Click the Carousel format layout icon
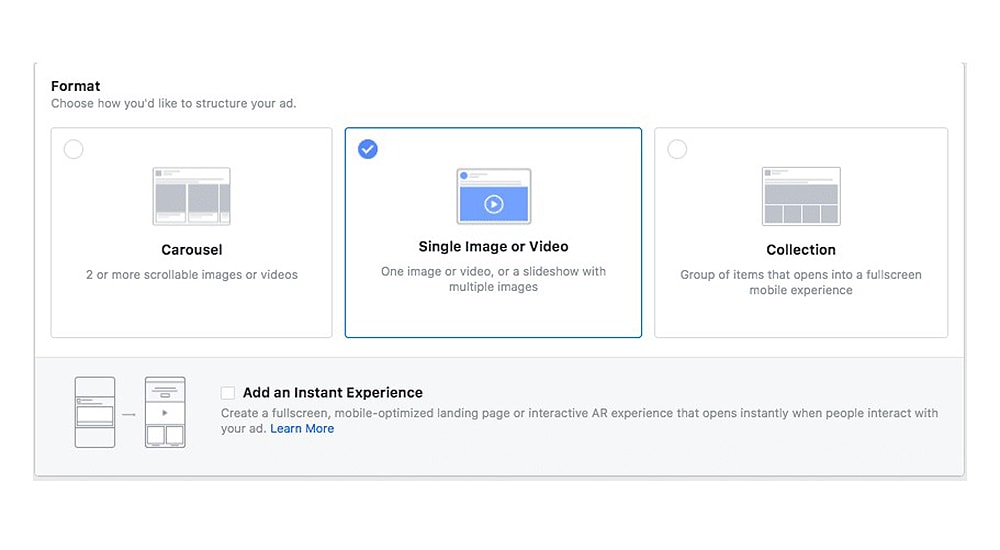The width and height of the screenshot is (1000, 550). click(x=191, y=196)
